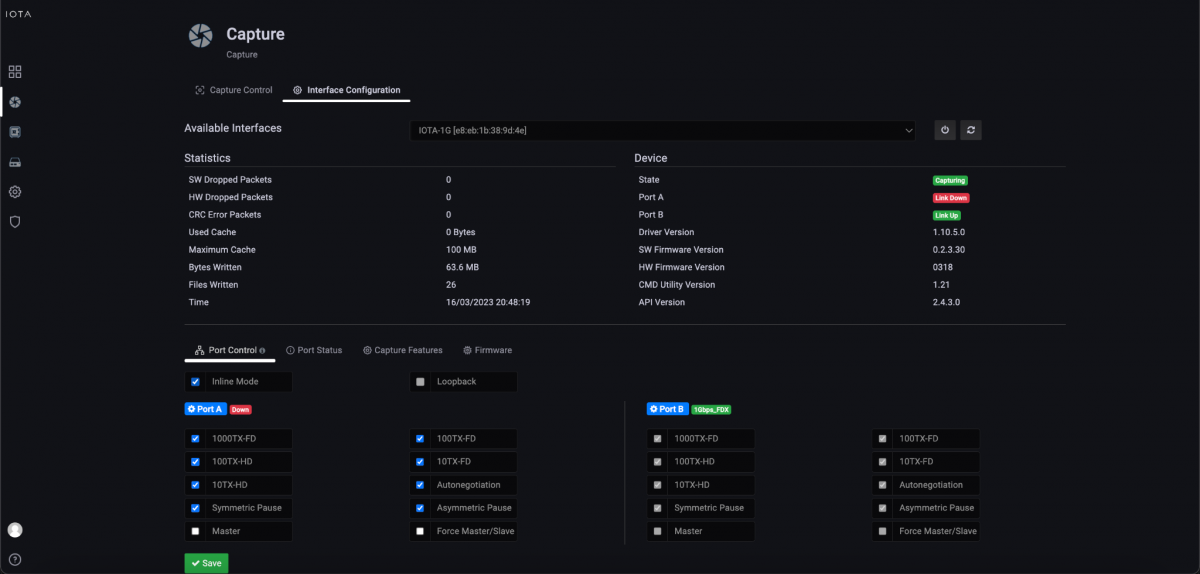Switch to the Firmware tab
This screenshot has width=1200, height=574.
pyautogui.click(x=488, y=350)
